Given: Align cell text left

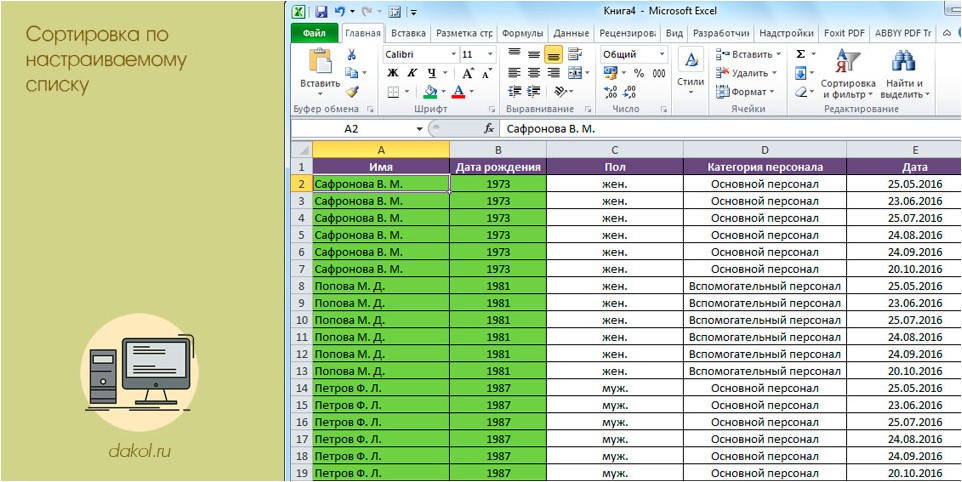Looking at the screenshot, I should point(515,73).
